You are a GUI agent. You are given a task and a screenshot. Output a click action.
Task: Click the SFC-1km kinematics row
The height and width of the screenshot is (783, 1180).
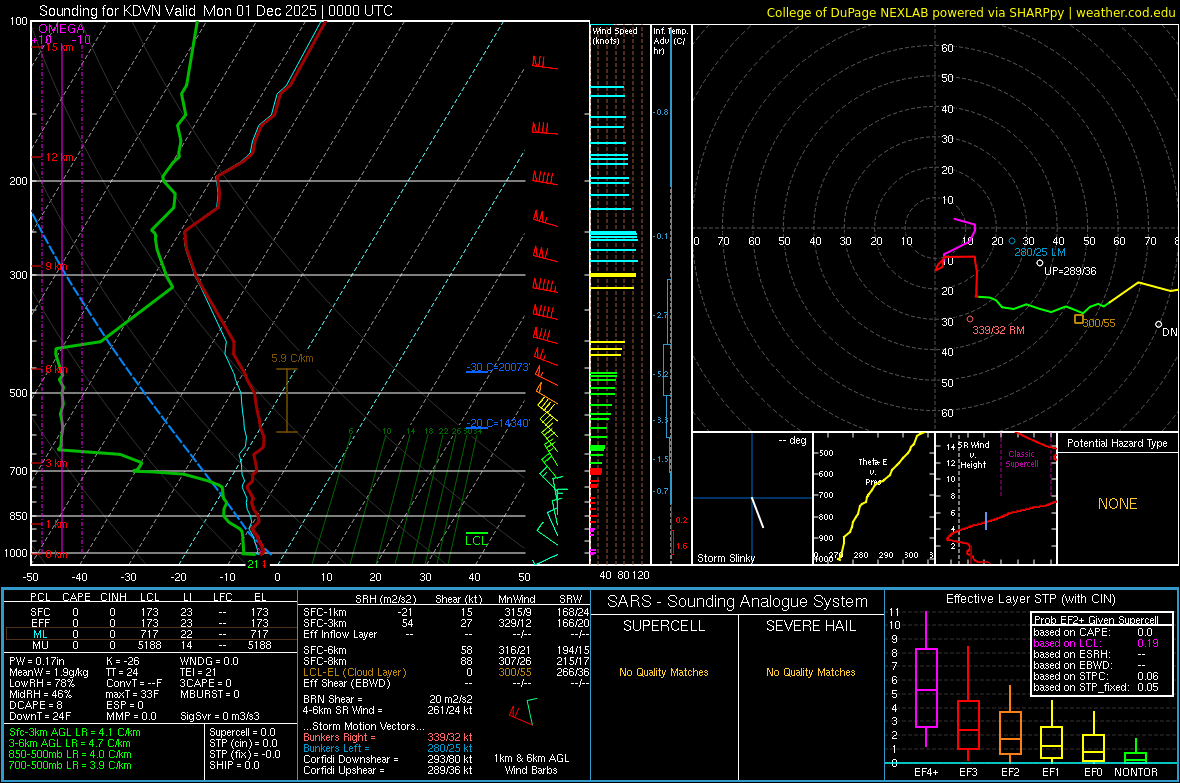pos(446,612)
